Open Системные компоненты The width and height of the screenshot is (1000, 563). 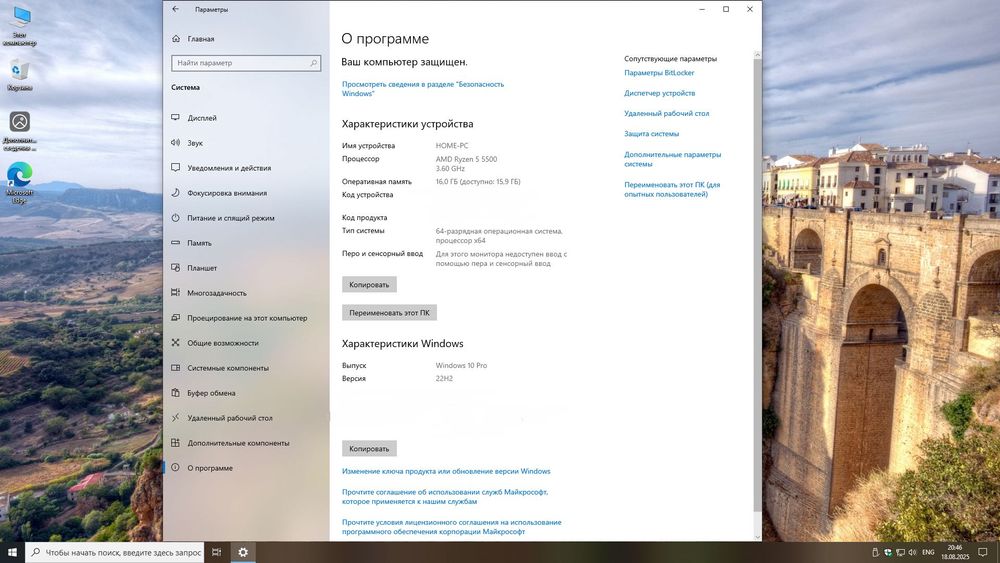click(220, 368)
